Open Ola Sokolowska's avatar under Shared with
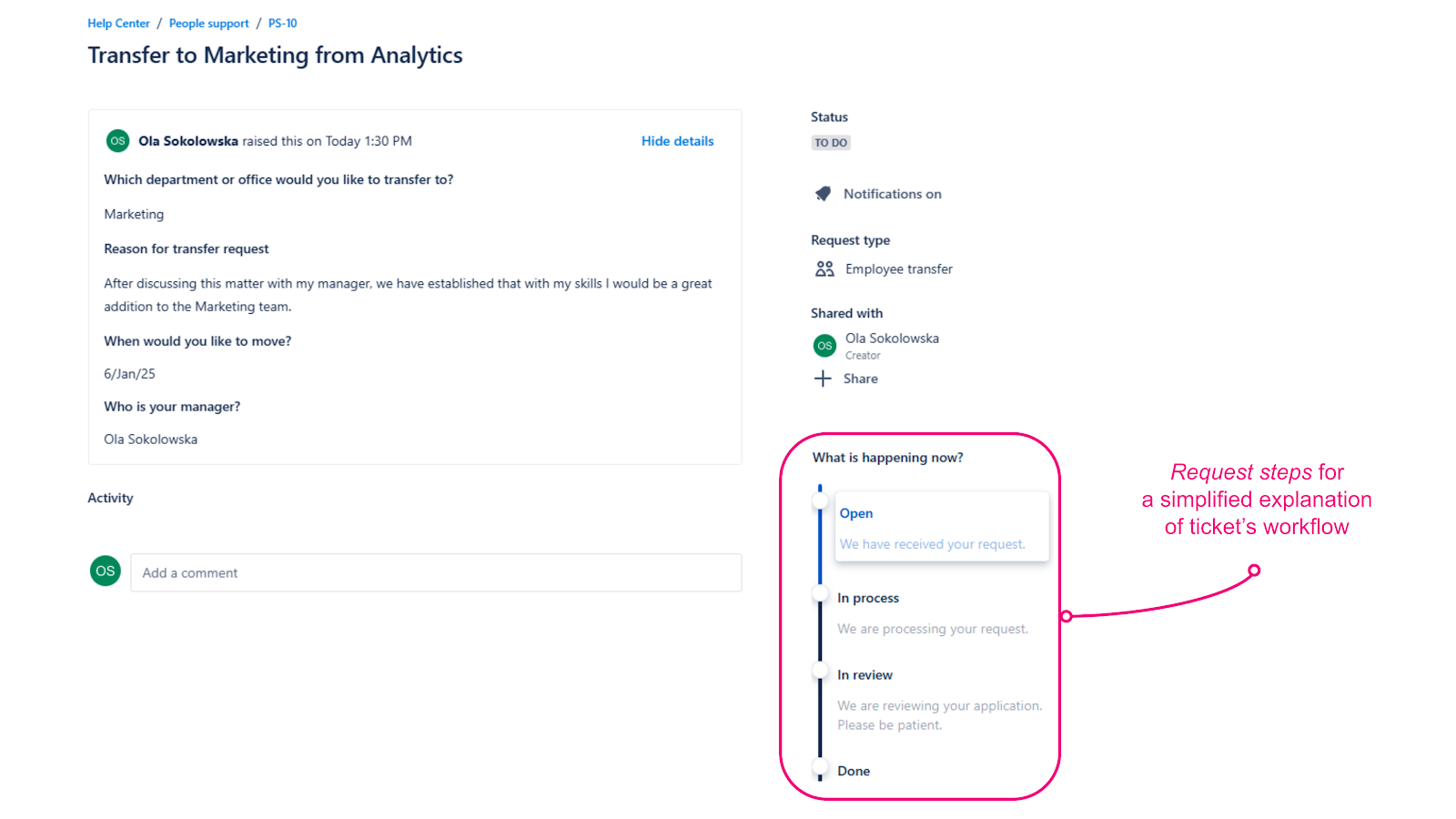 (x=824, y=345)
